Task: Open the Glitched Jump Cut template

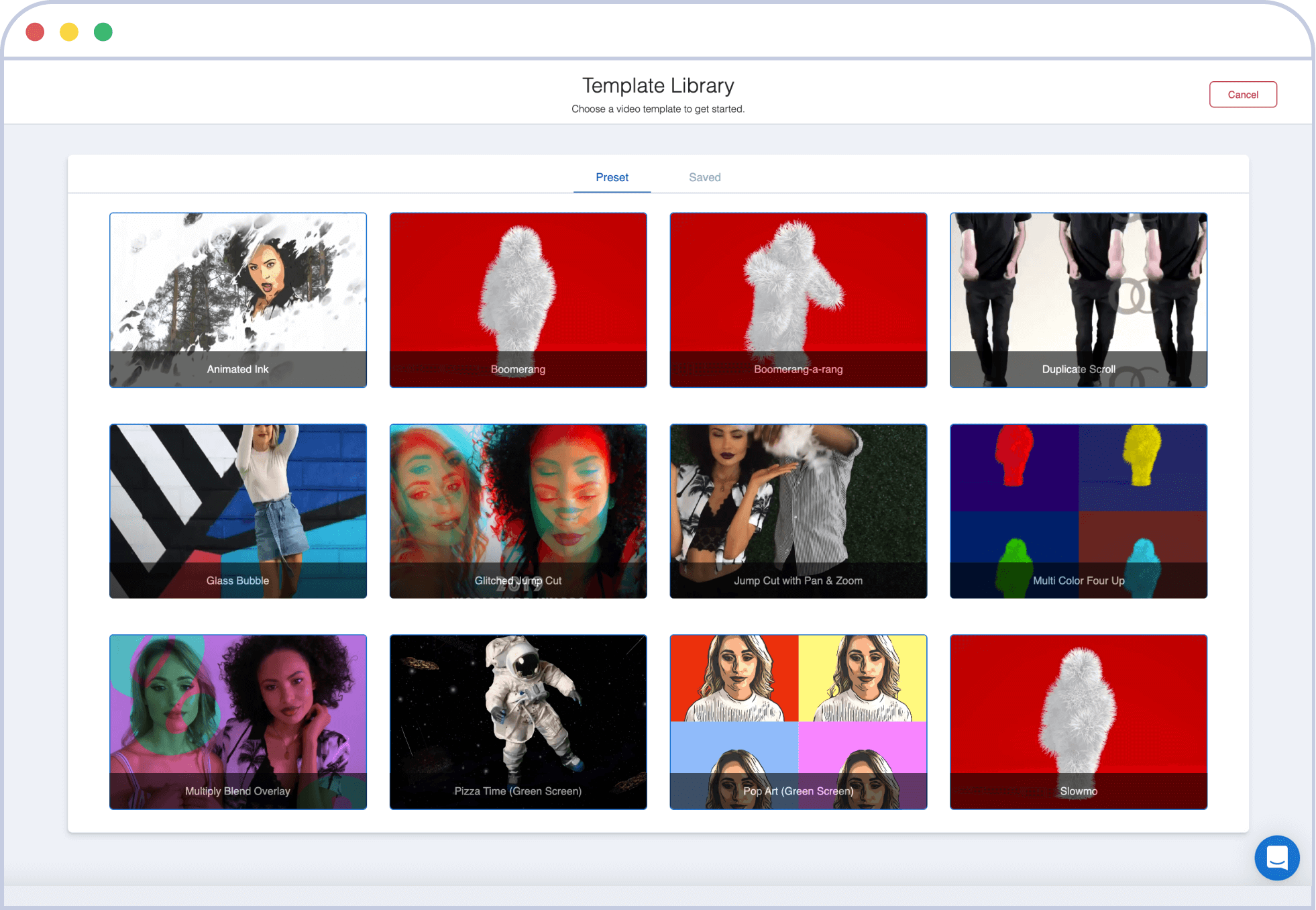Action: (x=518, y=510)
